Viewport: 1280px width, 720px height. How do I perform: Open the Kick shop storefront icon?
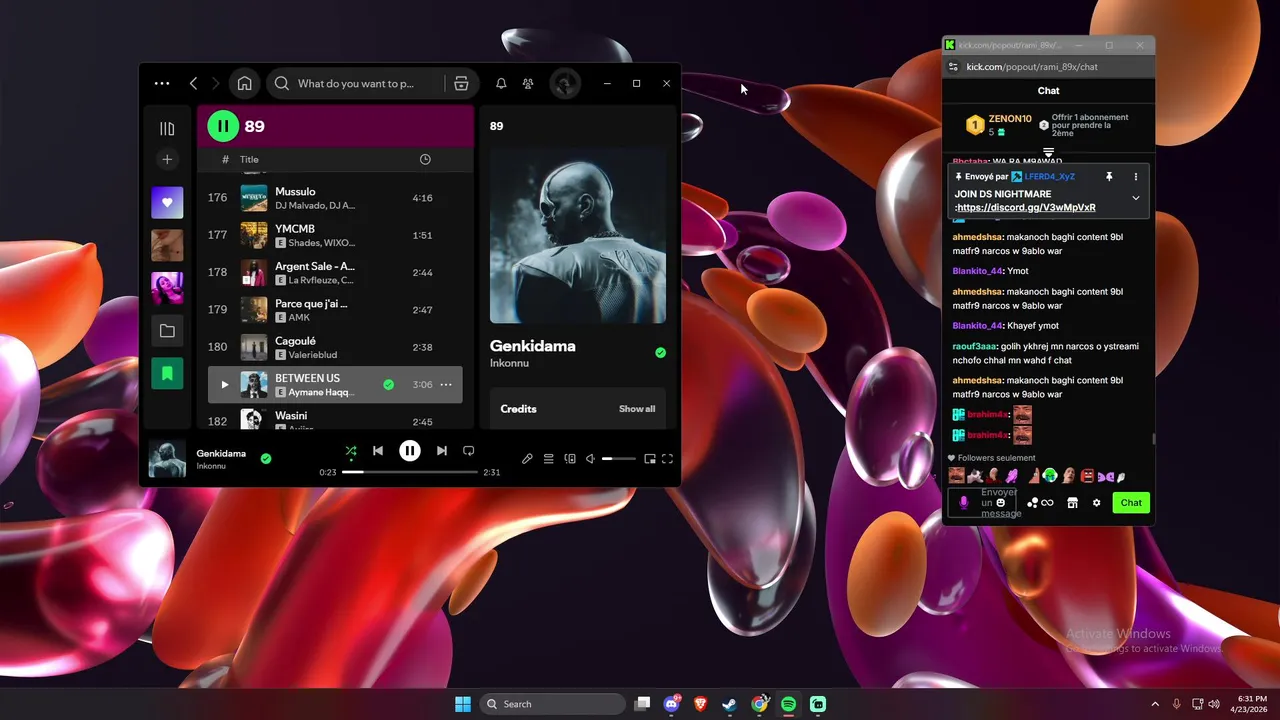tap(1072, 503)
